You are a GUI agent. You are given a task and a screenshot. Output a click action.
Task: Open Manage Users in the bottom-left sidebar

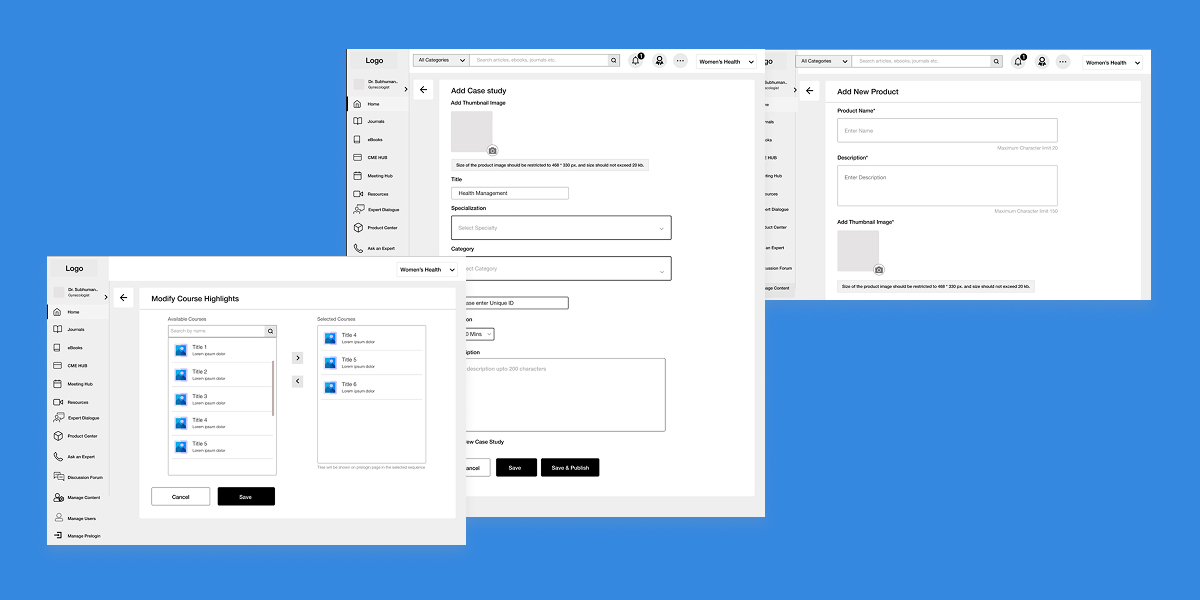point(81,518)
